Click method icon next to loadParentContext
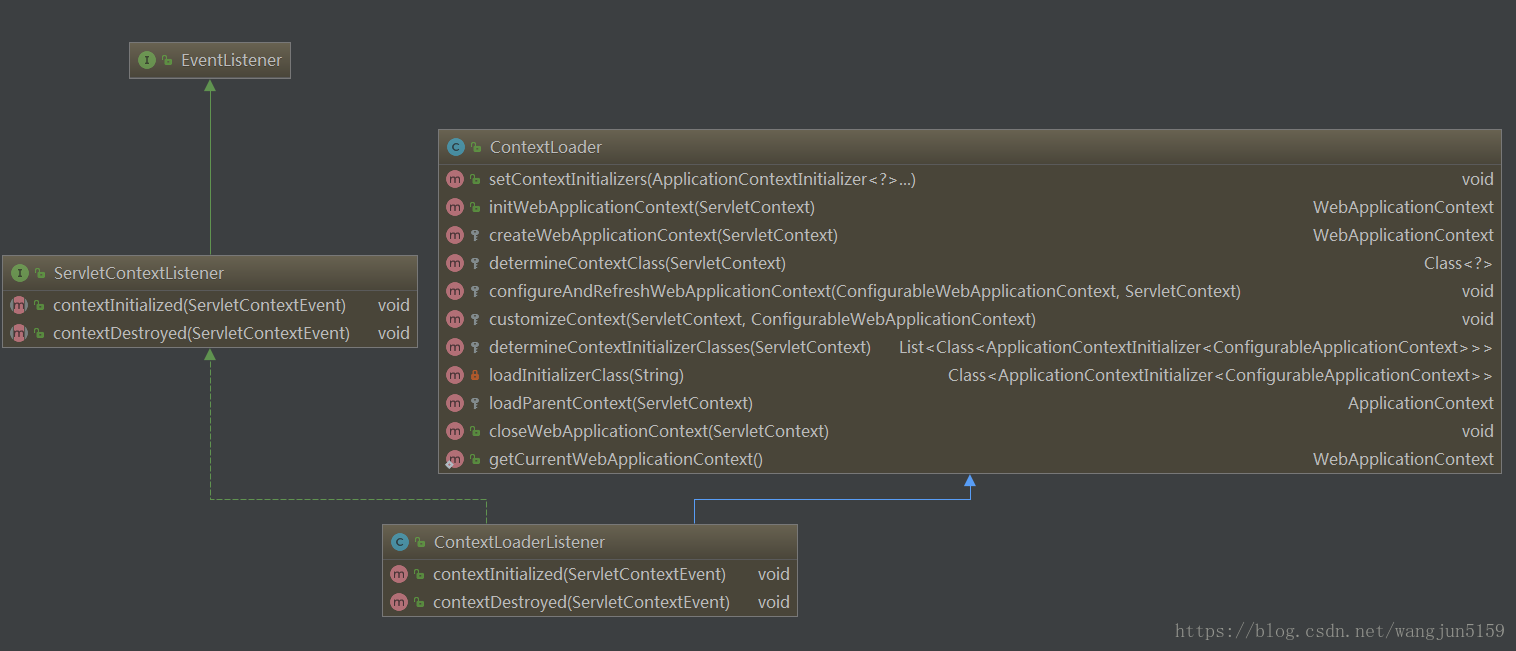Screen dimensions: 1516x651 point(455,403)
